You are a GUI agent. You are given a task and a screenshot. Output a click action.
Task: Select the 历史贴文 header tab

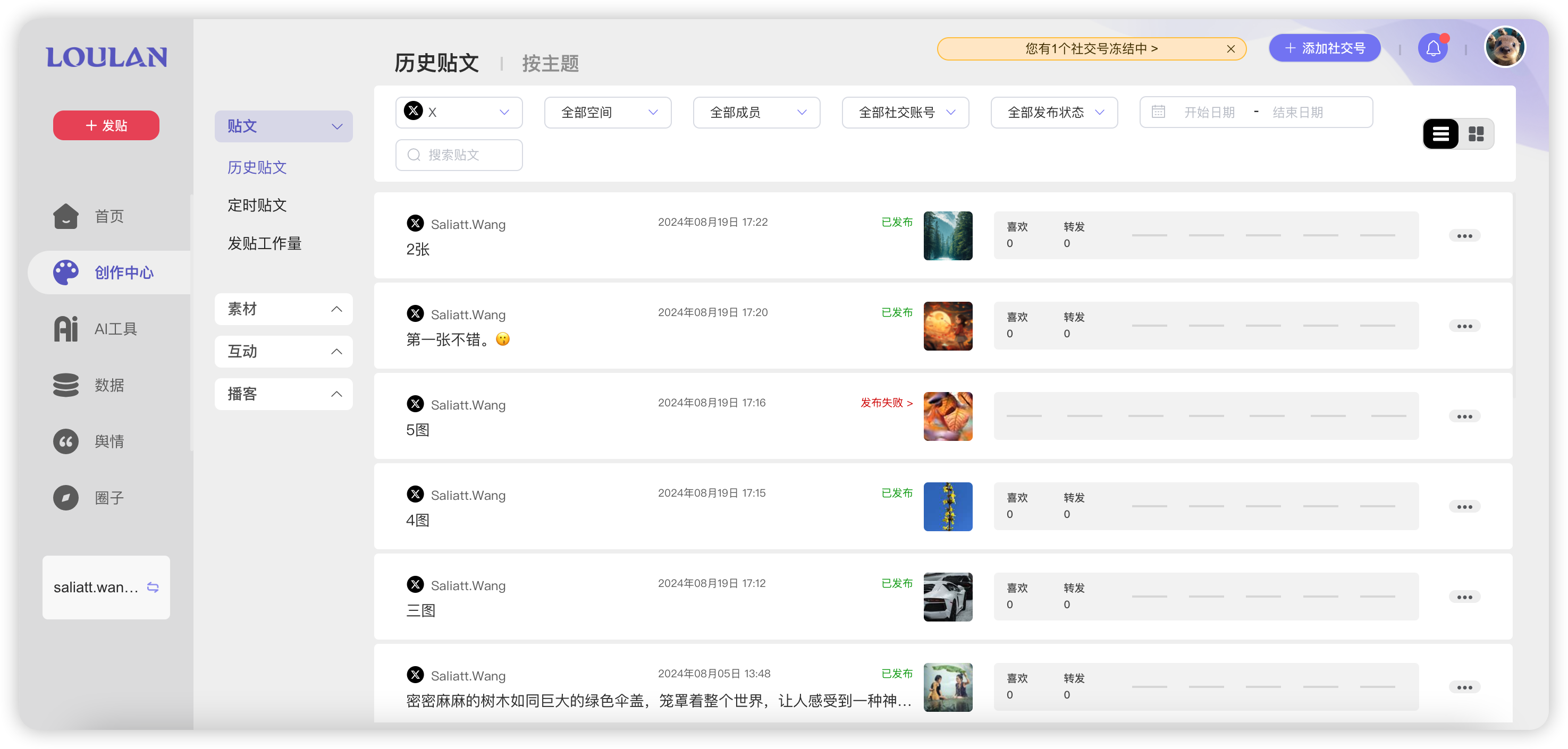coord(436,63)
